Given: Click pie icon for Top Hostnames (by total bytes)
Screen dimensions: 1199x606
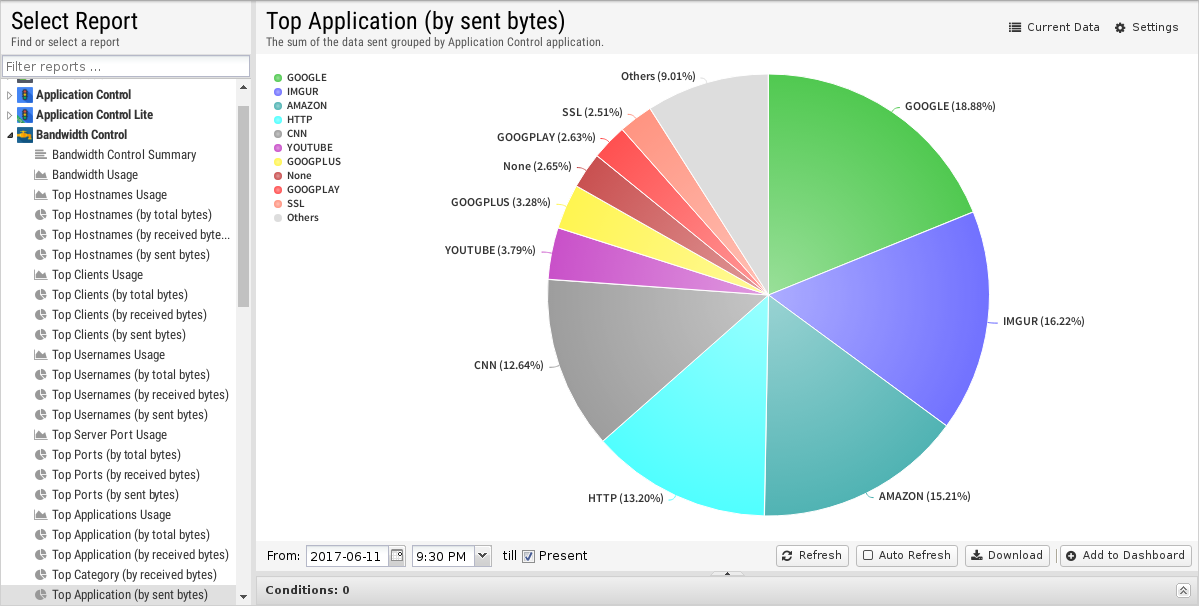Looking at the screenshot, I should 41,215.
